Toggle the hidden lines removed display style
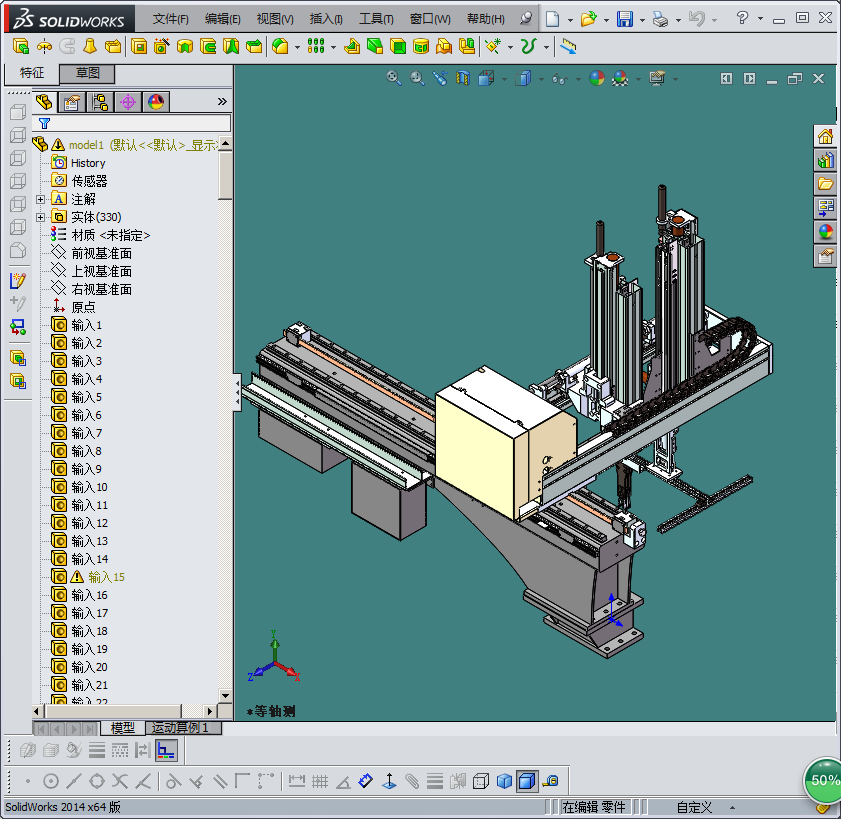Image resolution: width=841 pixels, height=819 pixels. tap(481, 781)
